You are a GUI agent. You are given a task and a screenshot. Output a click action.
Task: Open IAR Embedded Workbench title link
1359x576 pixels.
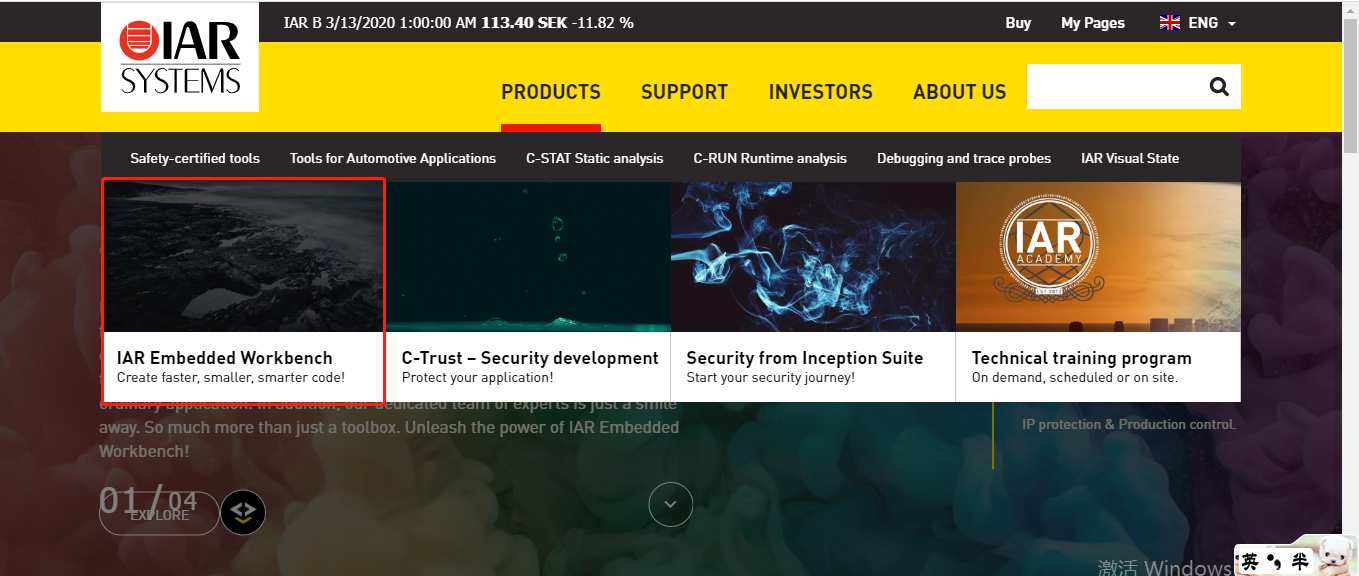tap(225, 358)
